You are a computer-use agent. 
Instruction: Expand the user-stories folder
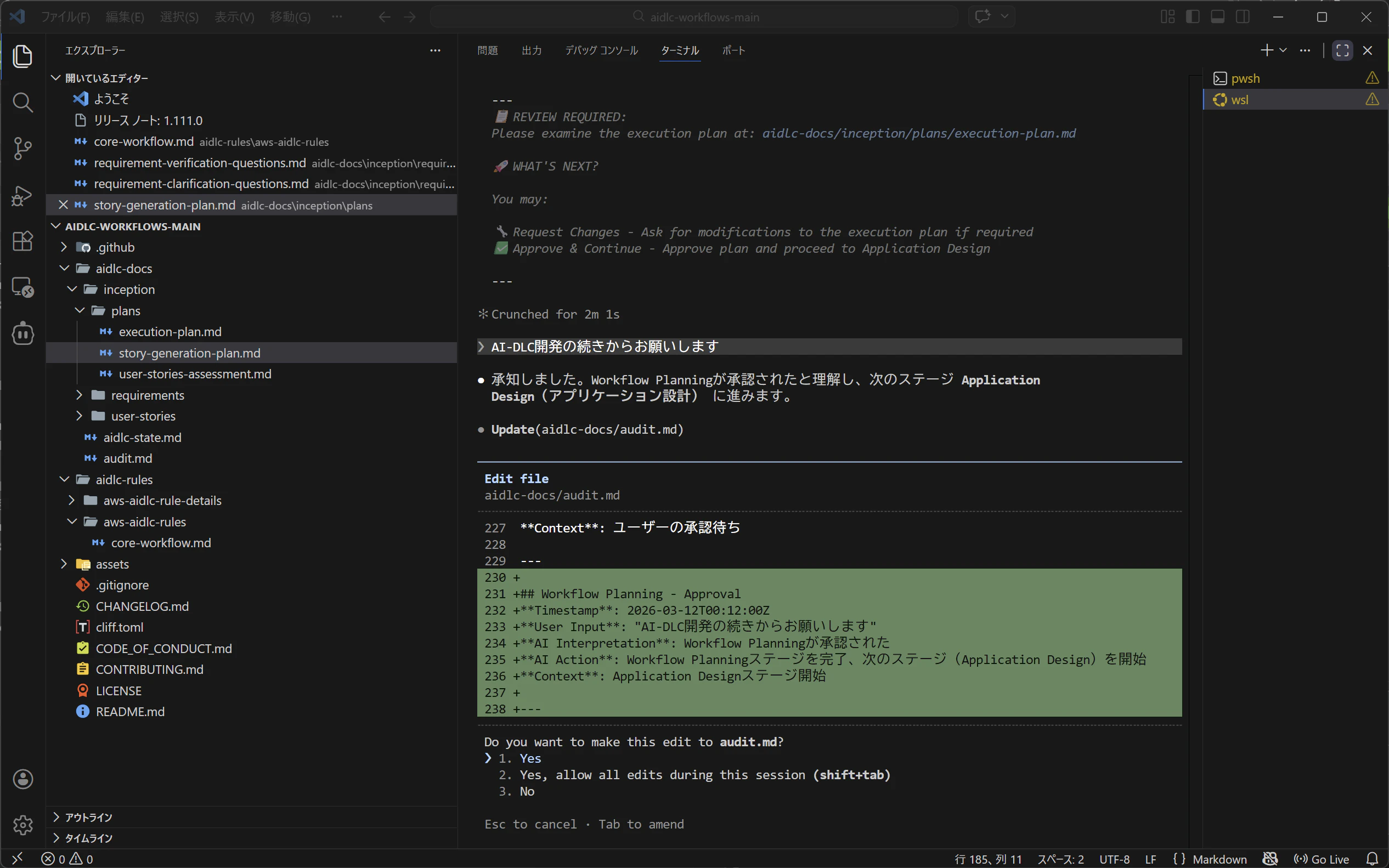point(79,416)
